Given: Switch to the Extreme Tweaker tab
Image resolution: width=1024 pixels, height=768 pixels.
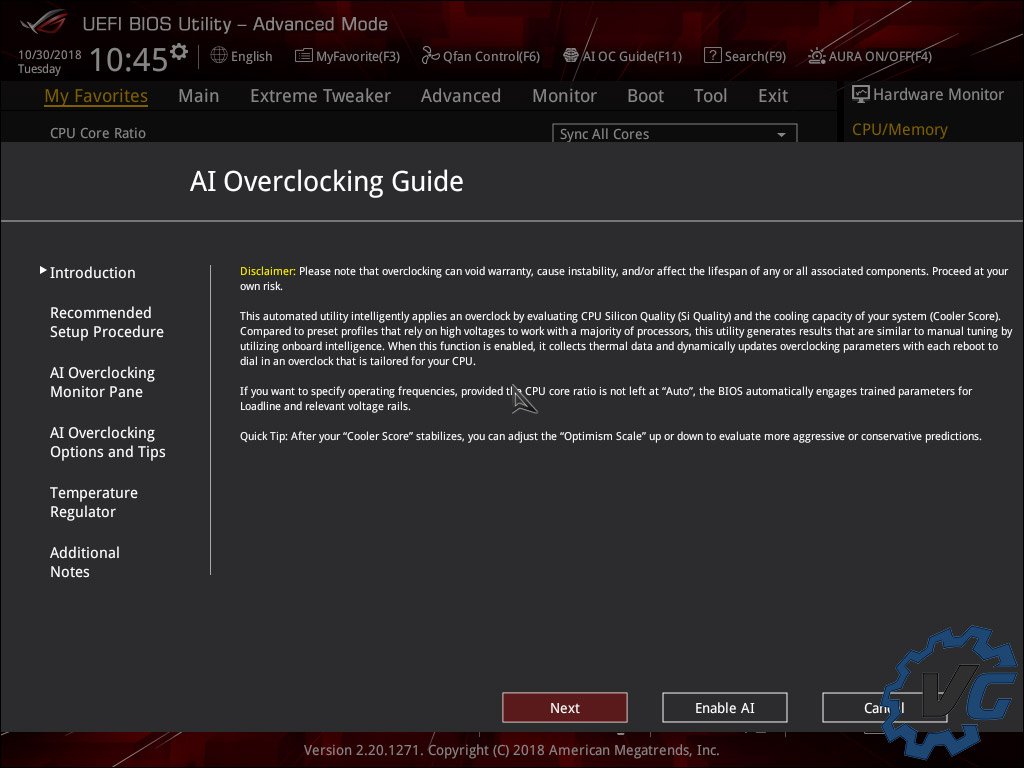Looking at the screenshot, I should (x=320, y=96).
